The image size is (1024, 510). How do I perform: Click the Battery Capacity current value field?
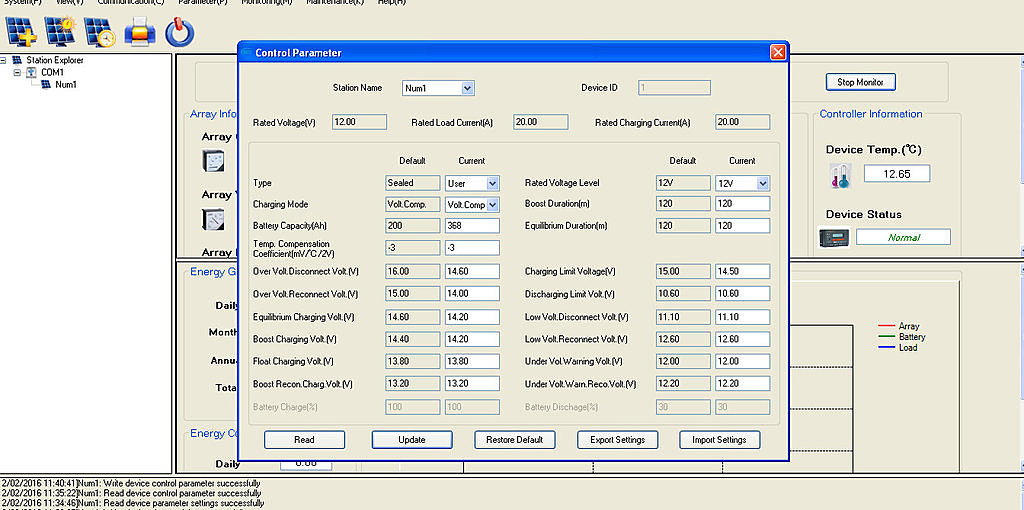click(472, 226)
